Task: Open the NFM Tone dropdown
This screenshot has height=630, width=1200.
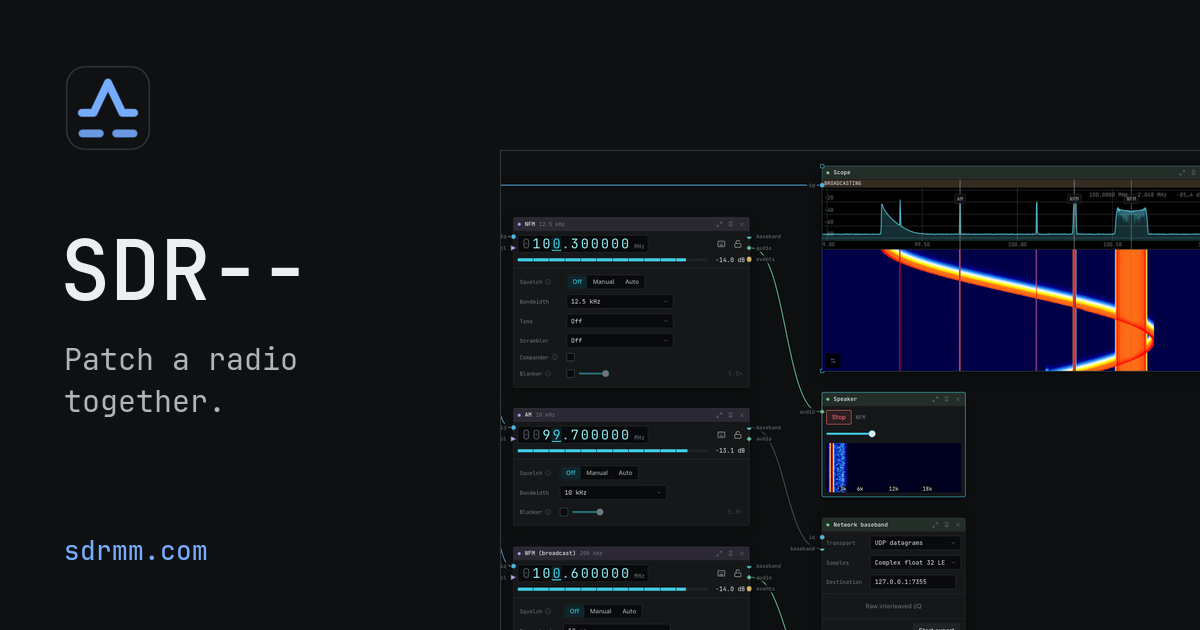Action: click(x=618, y=321)
